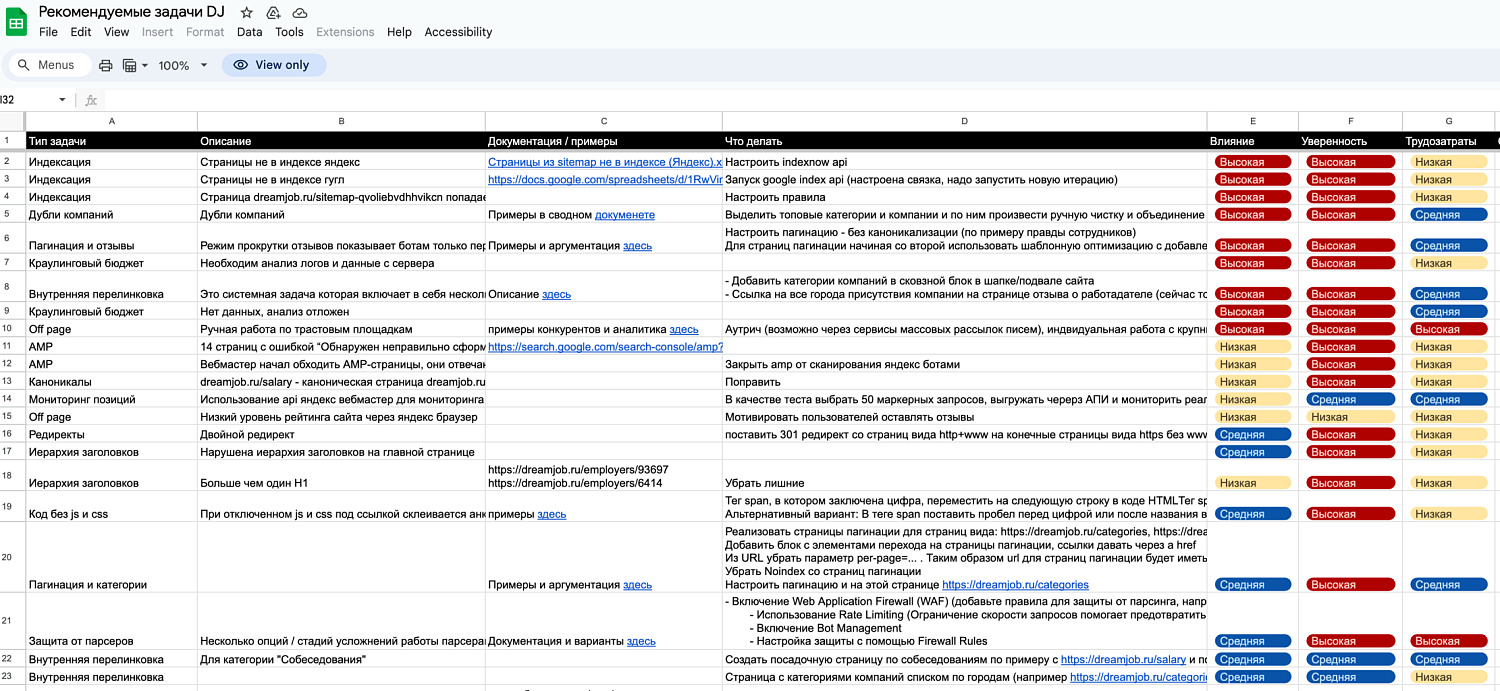Open здесь link in Off page row 10
The image size is (1500, 691).
click(x=684, y=329)
